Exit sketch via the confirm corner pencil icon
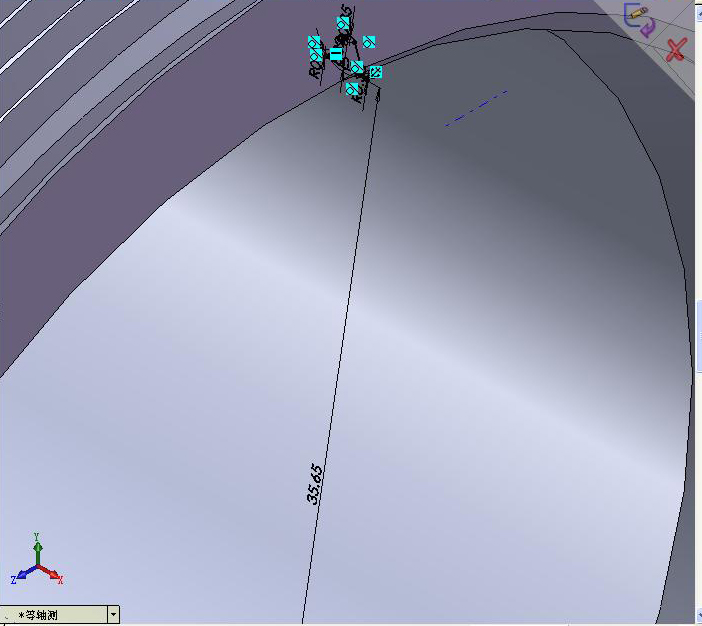Image resolution: width=702 pixels, height=626 pixels. [639, 20]
